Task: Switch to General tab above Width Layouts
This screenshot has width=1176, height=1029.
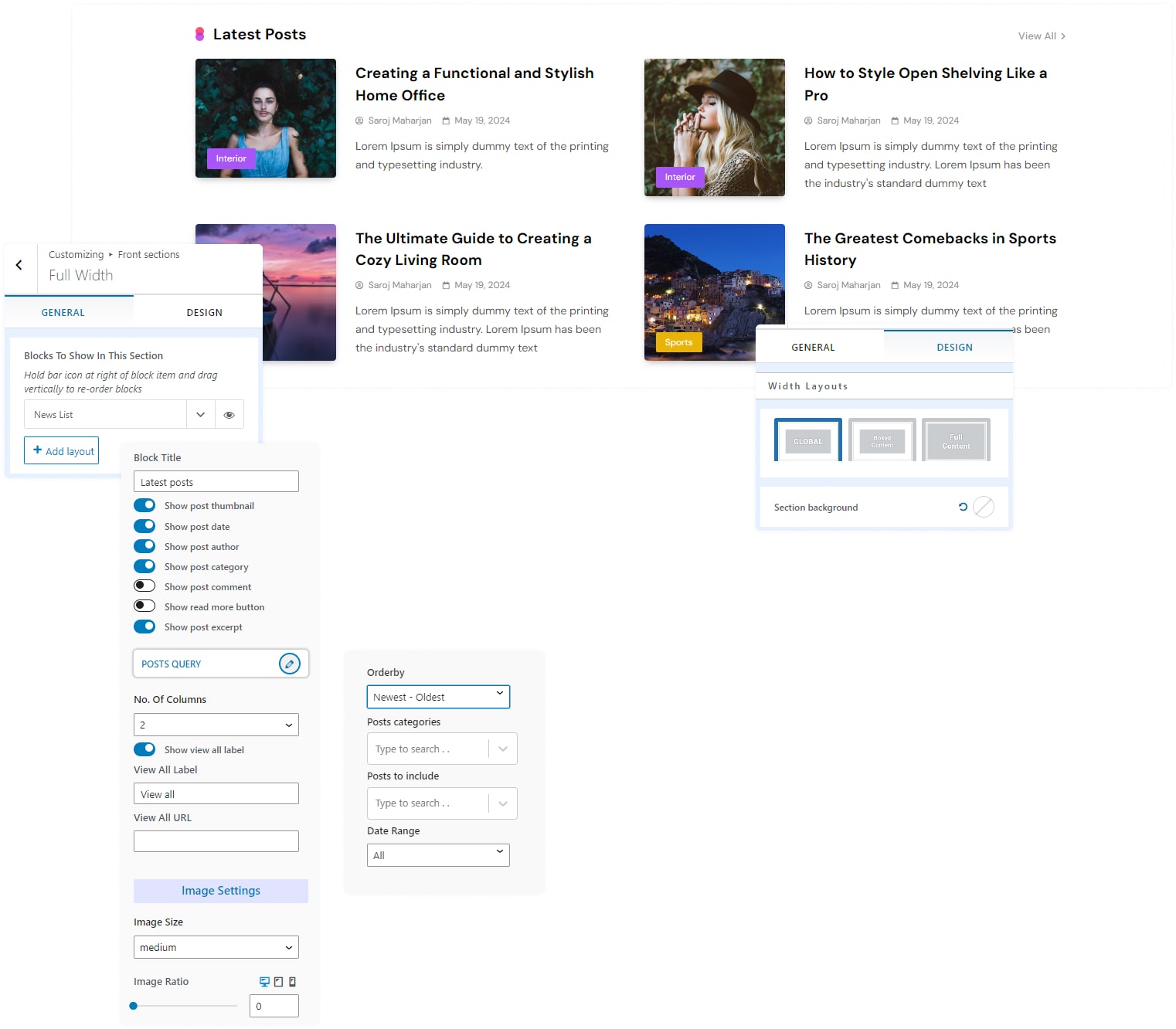Action: (813, 348)
